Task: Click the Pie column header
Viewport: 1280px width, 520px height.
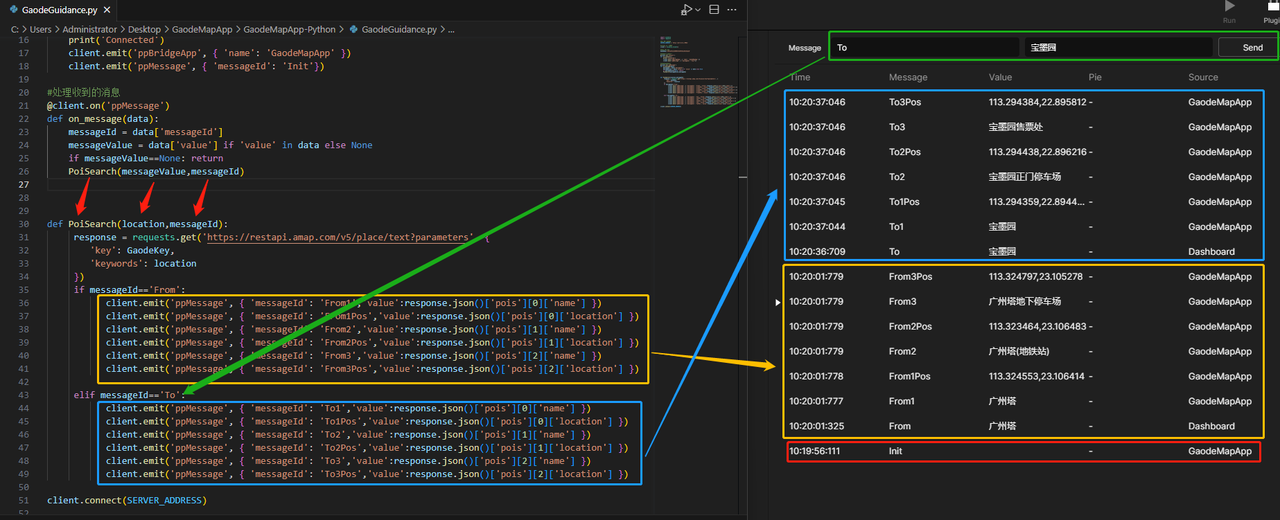Action: pos(1095,77)
